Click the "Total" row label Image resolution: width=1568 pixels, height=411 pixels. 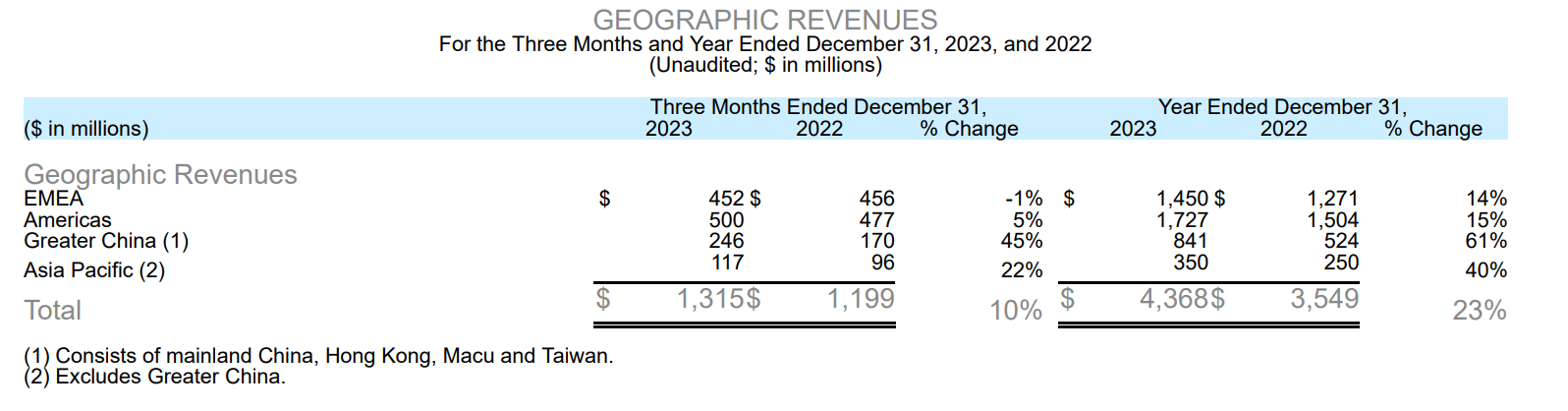53,311
